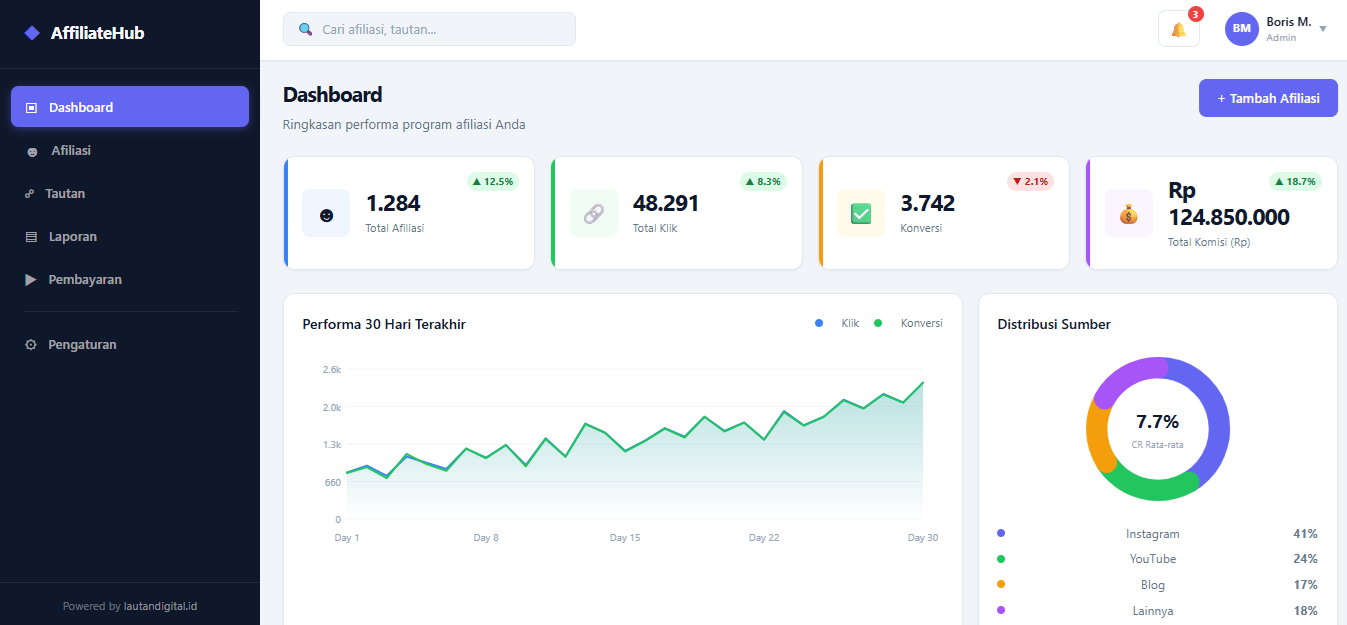Click the Total Komisi money bag icon
The height and width of the screenshot is (625, 1347).
coord(1129,213)
